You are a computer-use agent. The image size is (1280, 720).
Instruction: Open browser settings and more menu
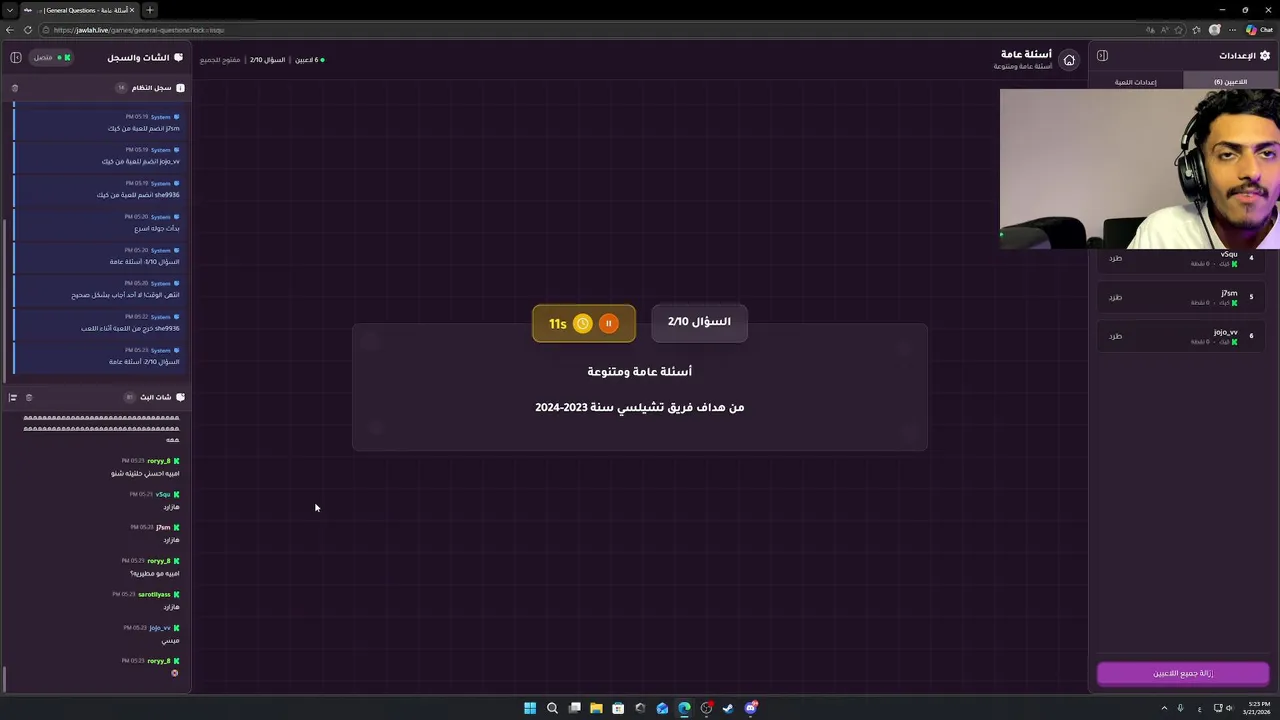click(1232, 30)
